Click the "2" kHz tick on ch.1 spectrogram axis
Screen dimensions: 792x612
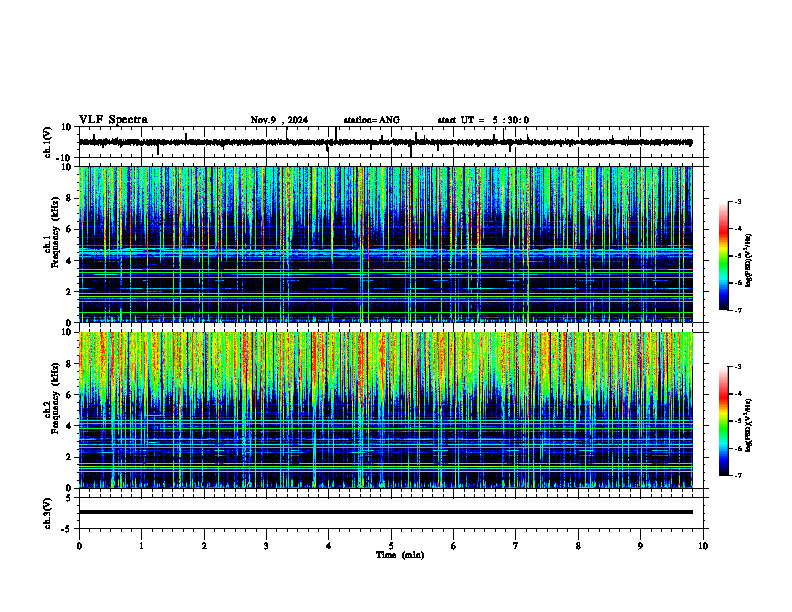[x=69, y=292]
